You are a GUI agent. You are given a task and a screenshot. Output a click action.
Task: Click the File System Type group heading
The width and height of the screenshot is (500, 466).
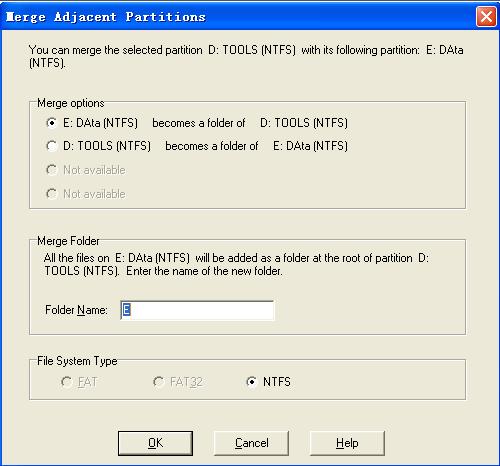pos(77,361)
